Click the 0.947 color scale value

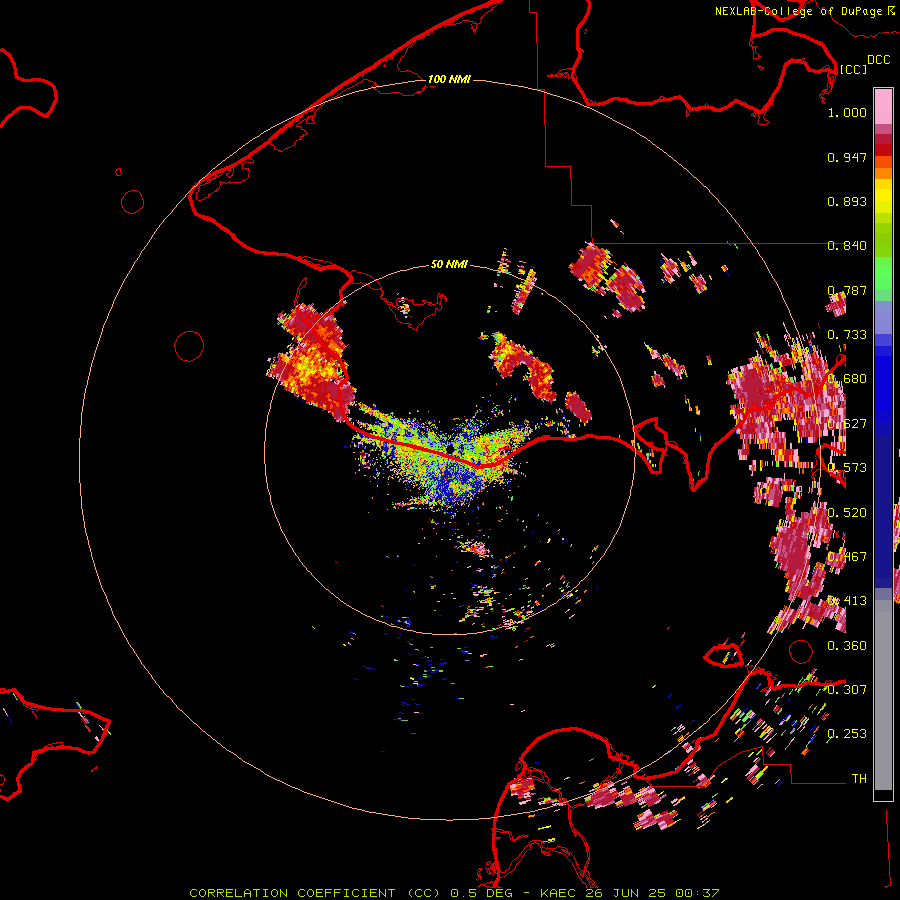(x=847, y=157)
